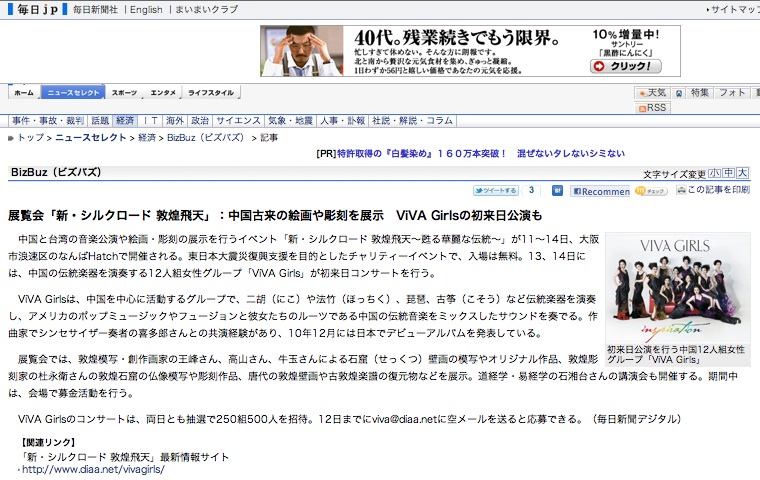Open the ホーム tab
760x480 pixels.
click(24, 92)
